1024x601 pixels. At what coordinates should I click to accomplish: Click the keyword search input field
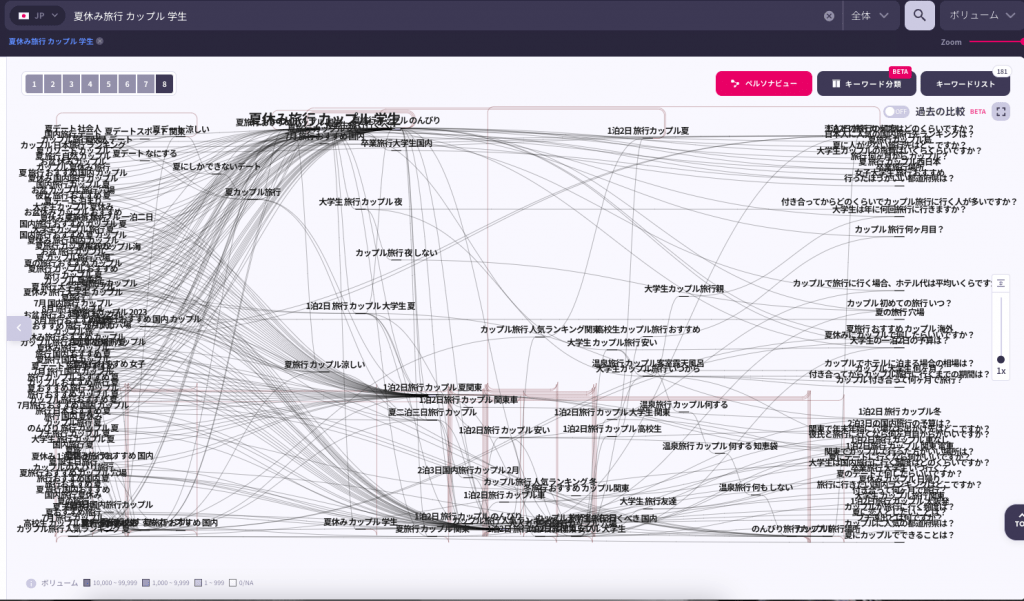pos(440,16)
